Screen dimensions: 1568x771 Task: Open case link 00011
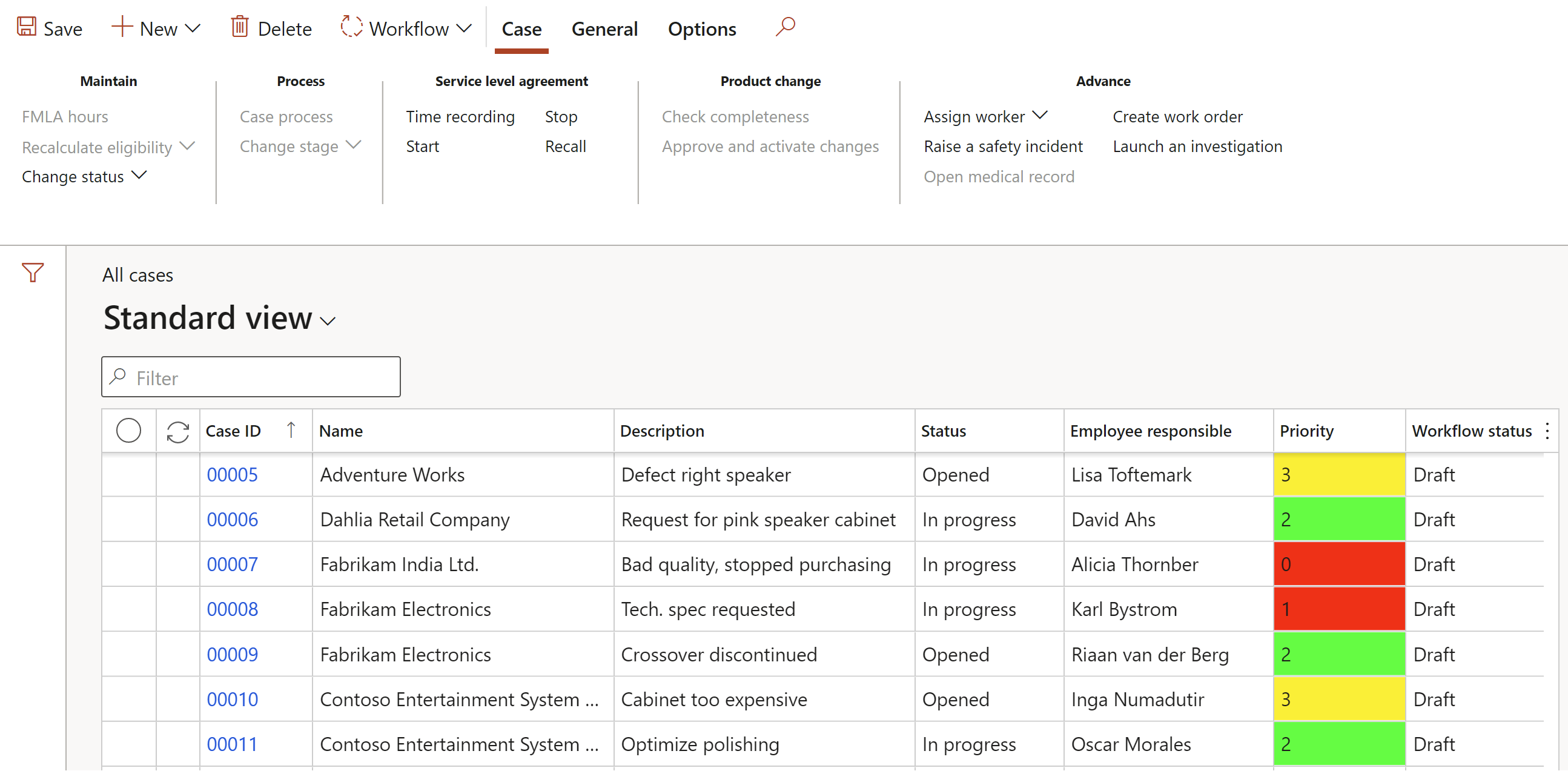coord(233,744)
